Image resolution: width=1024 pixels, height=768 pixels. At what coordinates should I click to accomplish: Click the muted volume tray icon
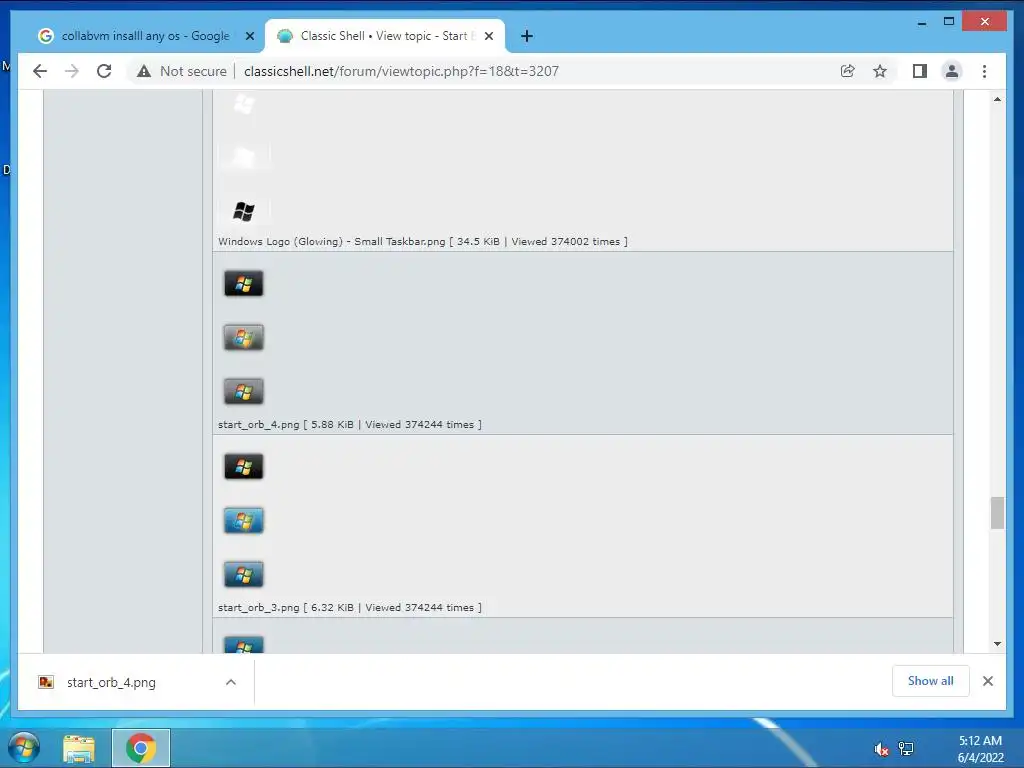coord(881,749)
